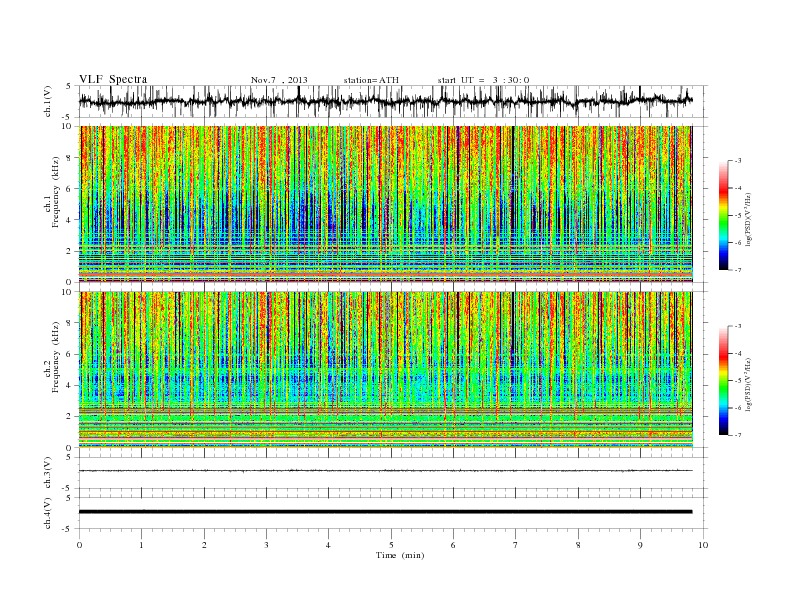
Task: Click the 4 kHz tick on ch.2 spectrogram
Action: (70, 385)
